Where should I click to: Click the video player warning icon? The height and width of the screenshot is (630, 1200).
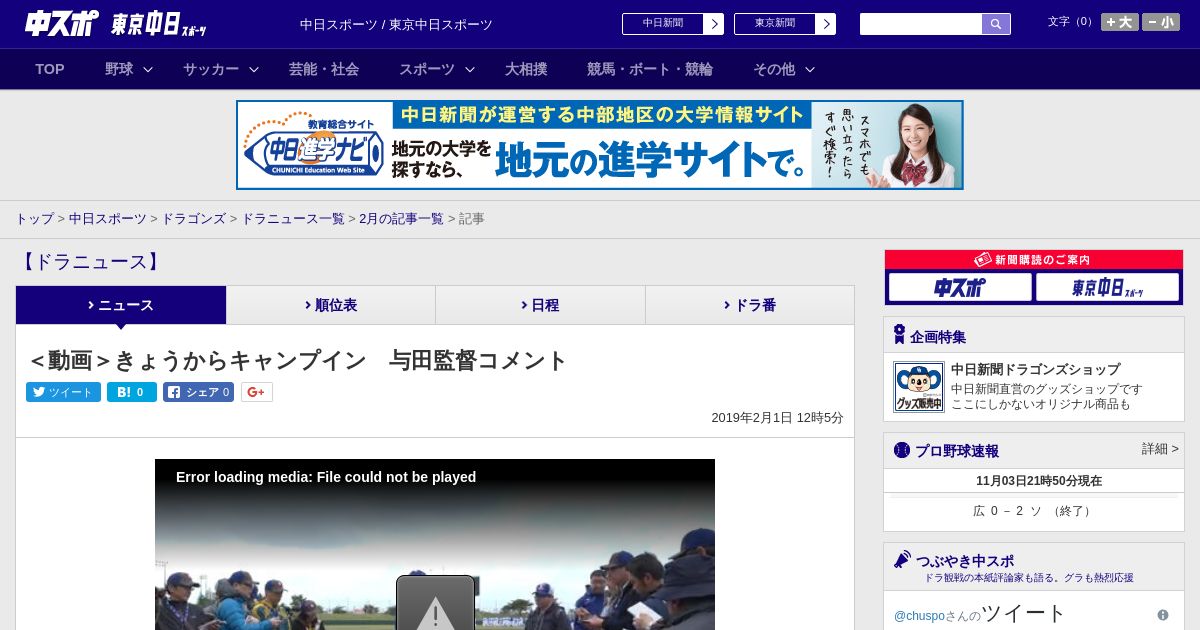pyautogui.click(x=435, y=605)
